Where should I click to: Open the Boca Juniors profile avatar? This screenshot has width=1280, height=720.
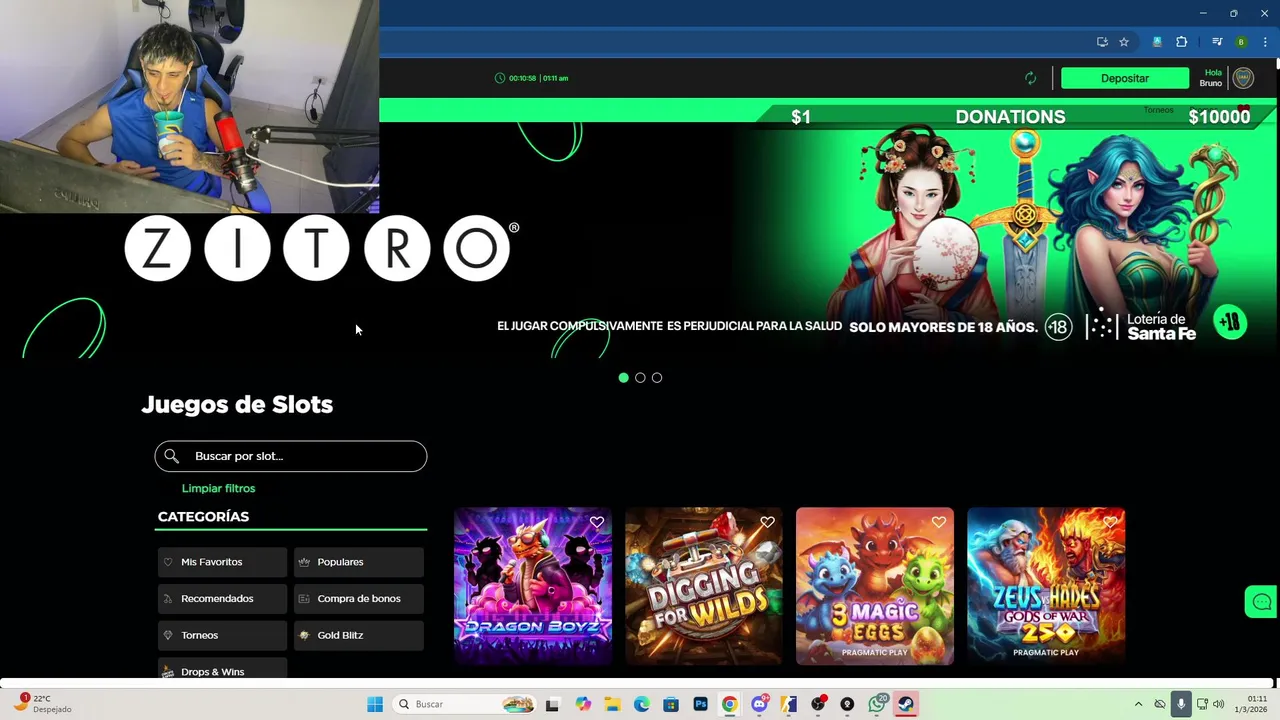tap(1243, 78)
